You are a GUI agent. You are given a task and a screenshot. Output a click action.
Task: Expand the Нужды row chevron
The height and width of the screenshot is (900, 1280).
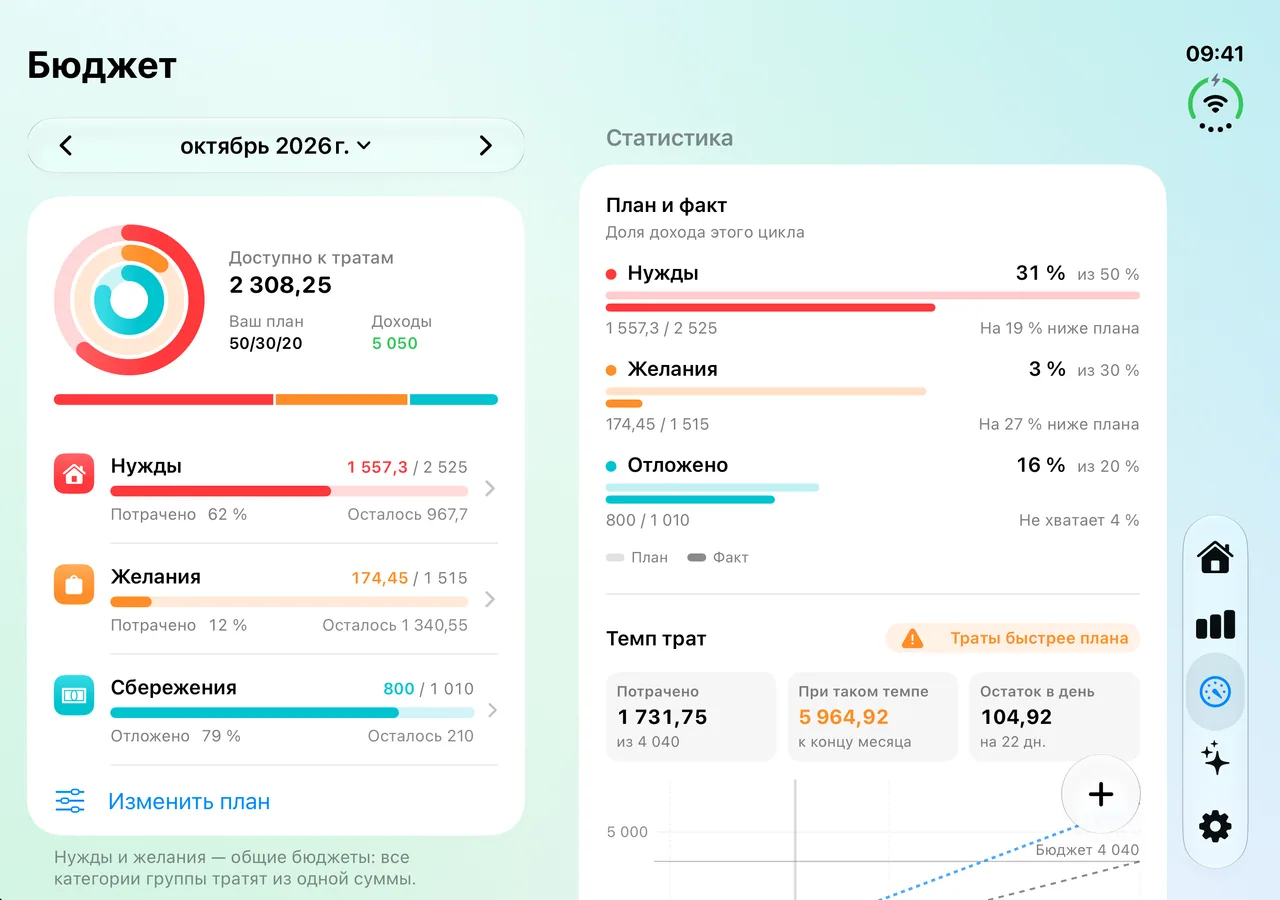pyautogui.click(x=490, y=489)
